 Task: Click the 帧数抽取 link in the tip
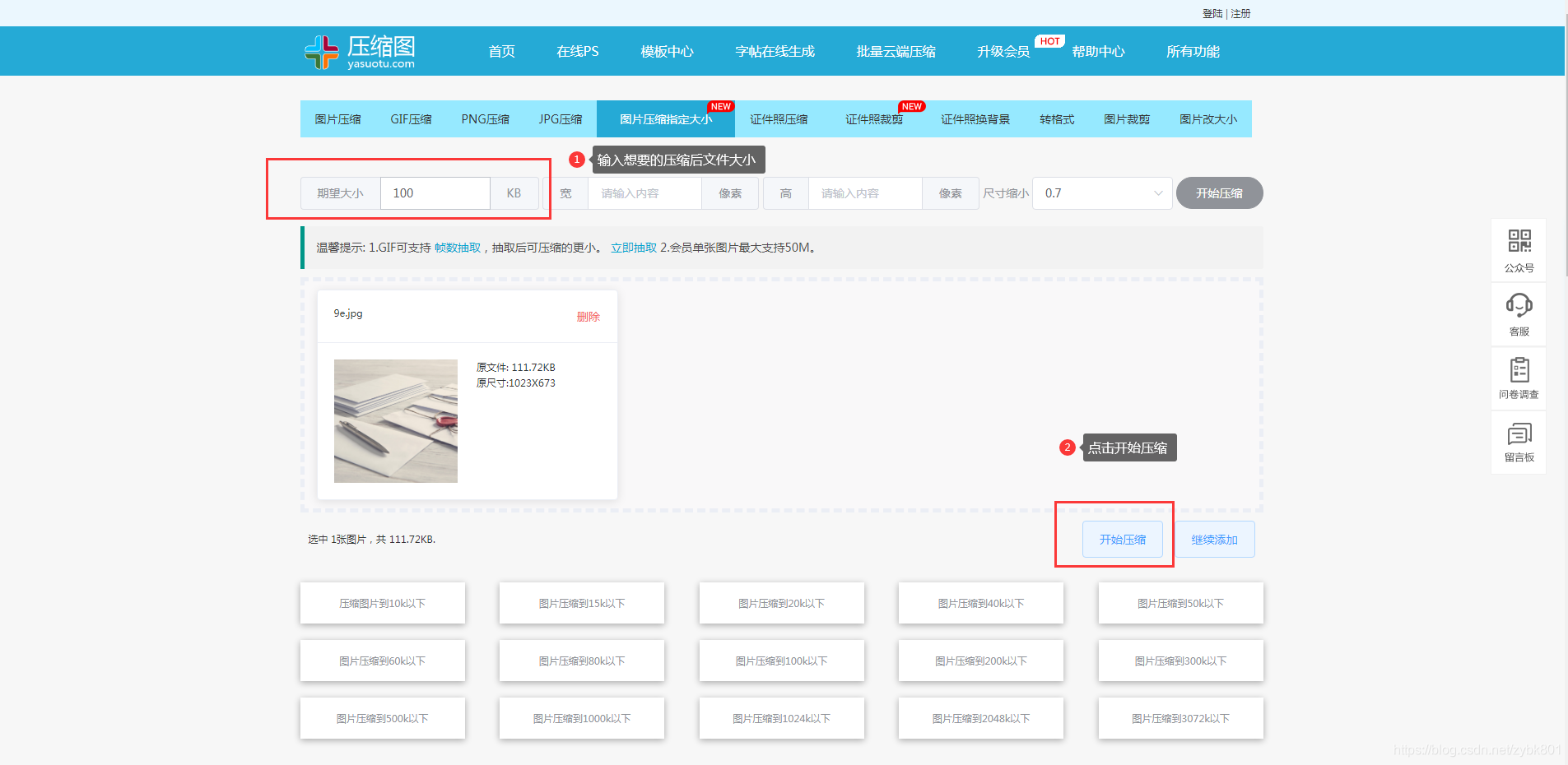click(458, 248)
